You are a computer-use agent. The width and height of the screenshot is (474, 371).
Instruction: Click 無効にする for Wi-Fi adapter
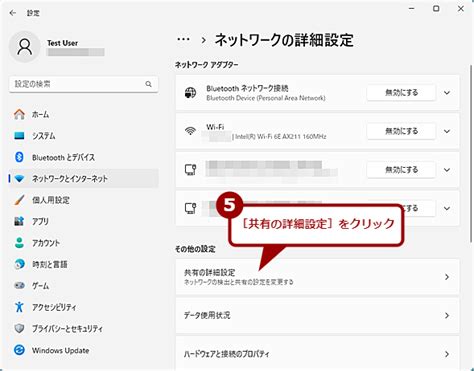401,131
